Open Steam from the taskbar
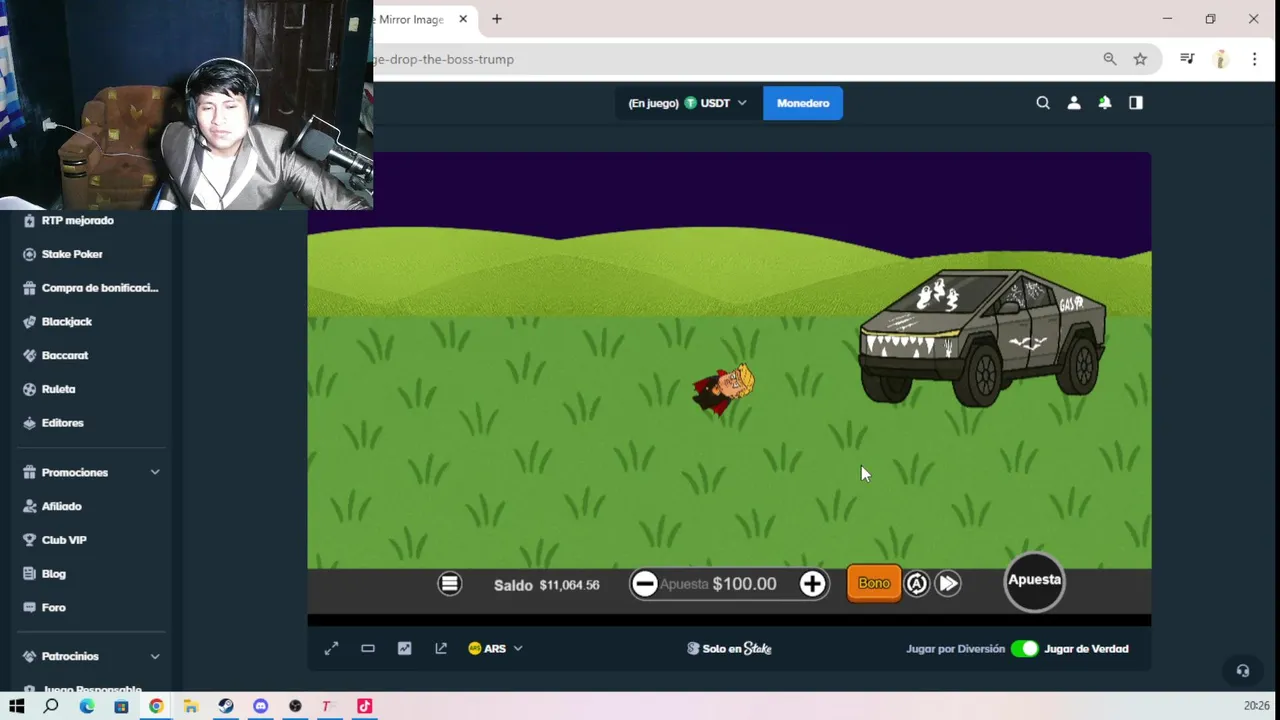 (226, 706)
